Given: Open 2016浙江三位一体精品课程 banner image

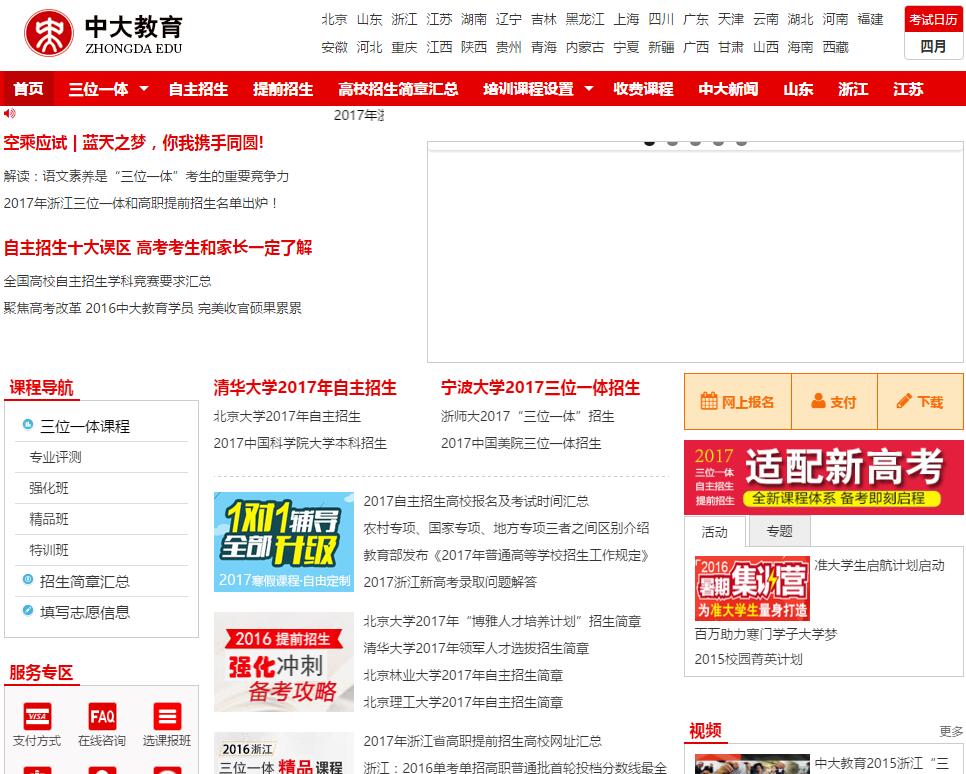Looking at the screenshot, I should click(283, 753).
